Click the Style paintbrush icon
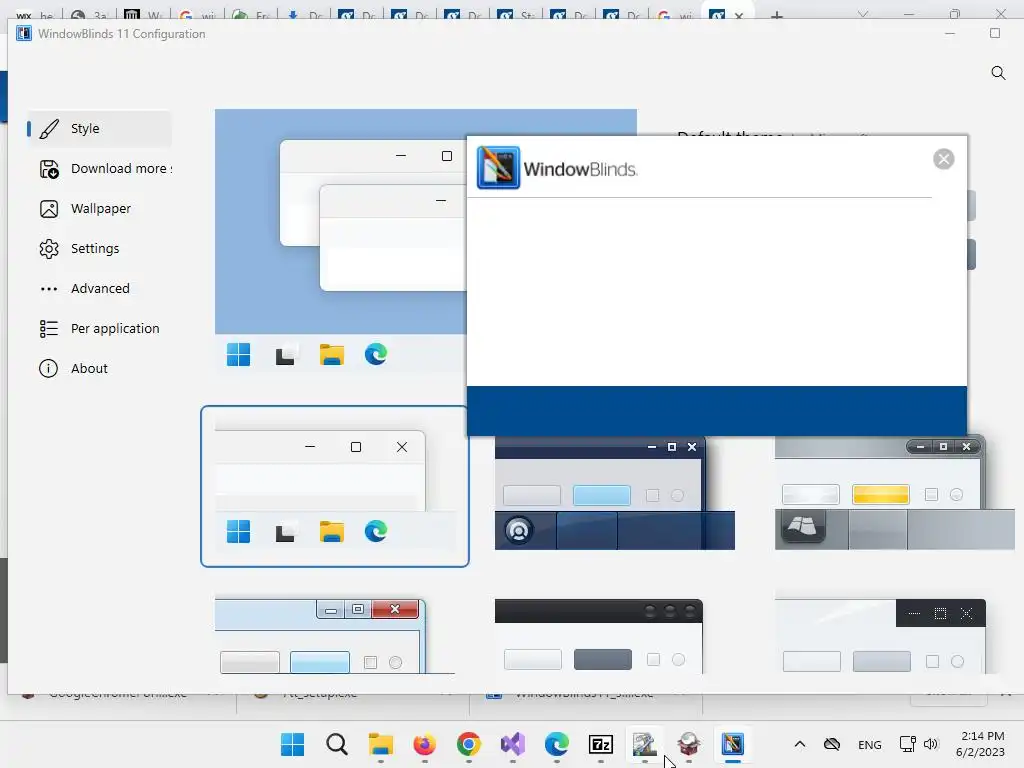 49,129
